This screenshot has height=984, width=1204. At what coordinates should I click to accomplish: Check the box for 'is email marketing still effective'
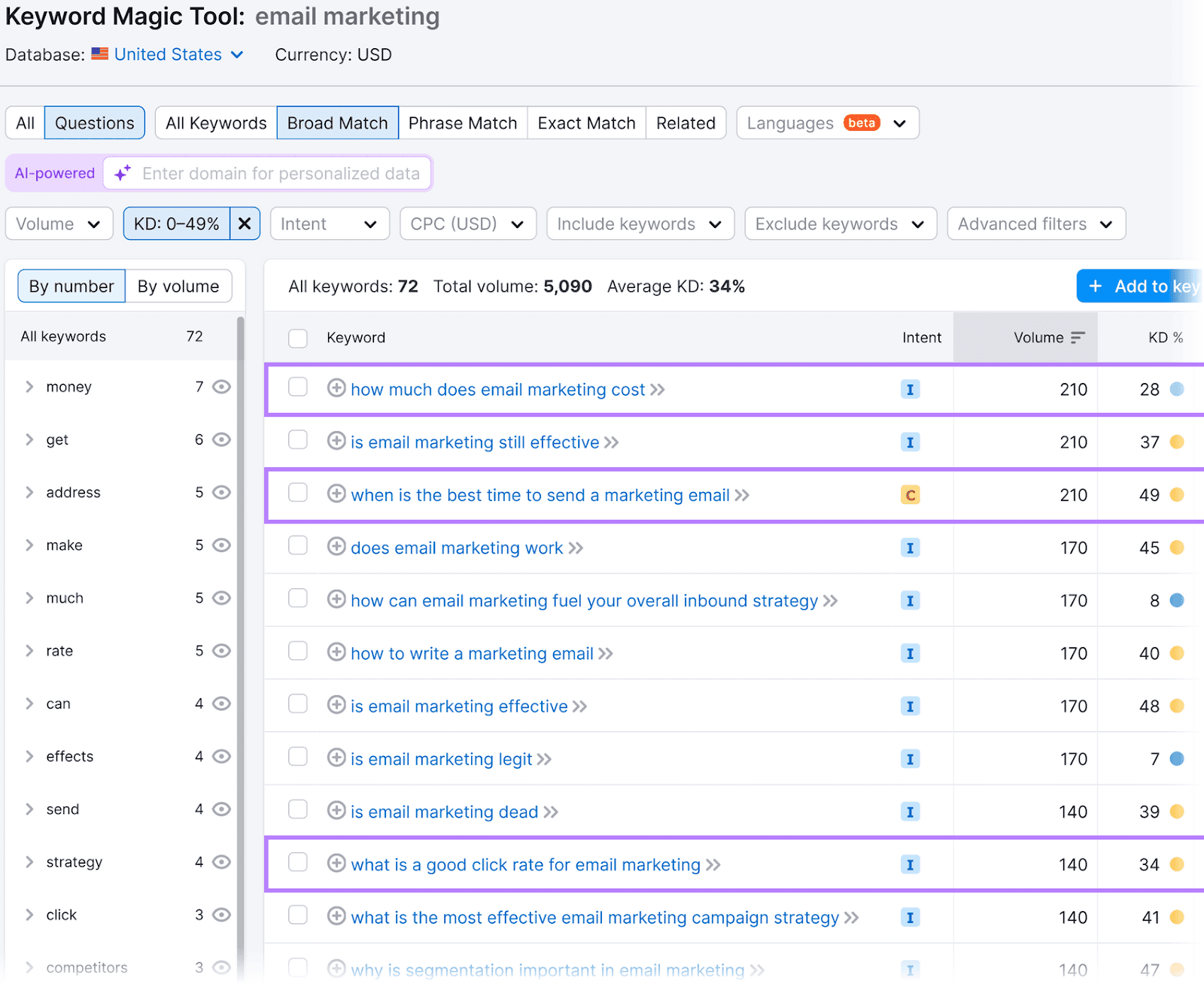point(298,440)
